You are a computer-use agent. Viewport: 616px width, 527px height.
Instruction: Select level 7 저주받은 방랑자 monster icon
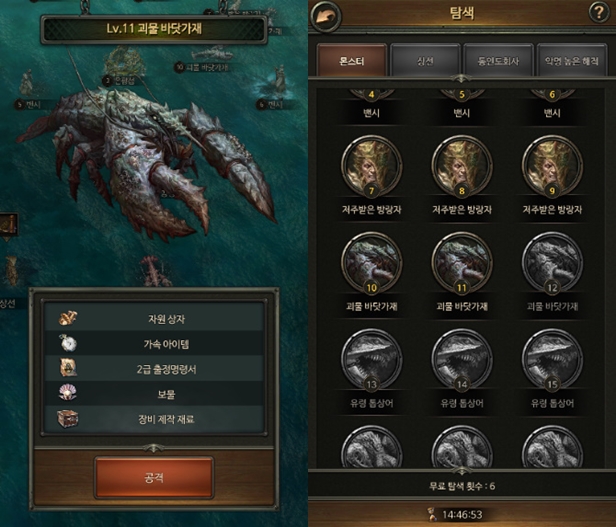[x=371, y=167]
